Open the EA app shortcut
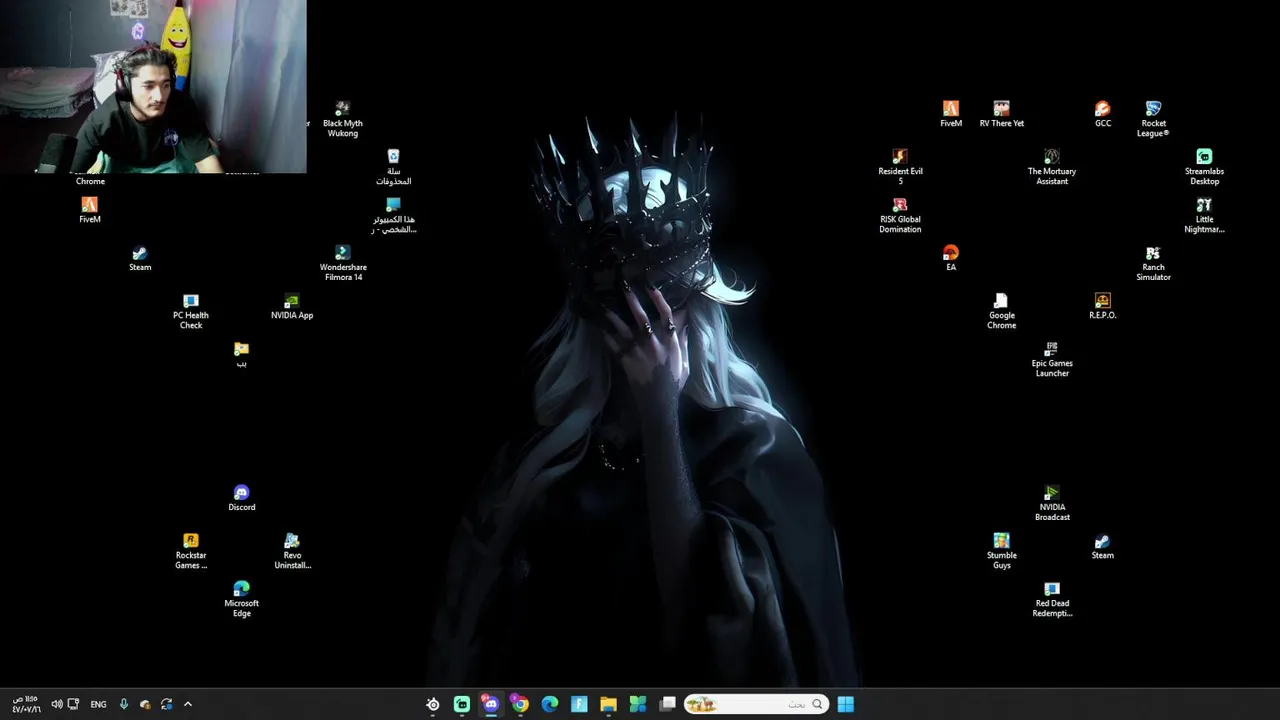This screenshot has width=1280, height=720. (951, 258)
